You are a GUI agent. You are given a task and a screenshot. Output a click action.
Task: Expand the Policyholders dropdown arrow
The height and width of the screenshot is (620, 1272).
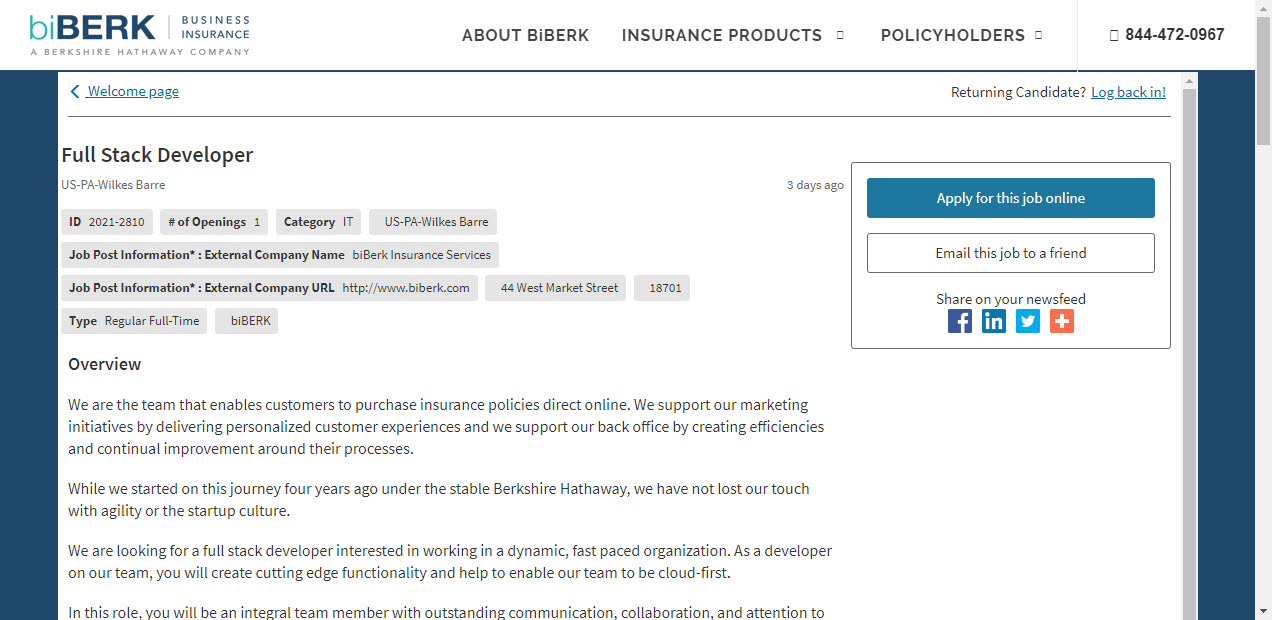1038,35
